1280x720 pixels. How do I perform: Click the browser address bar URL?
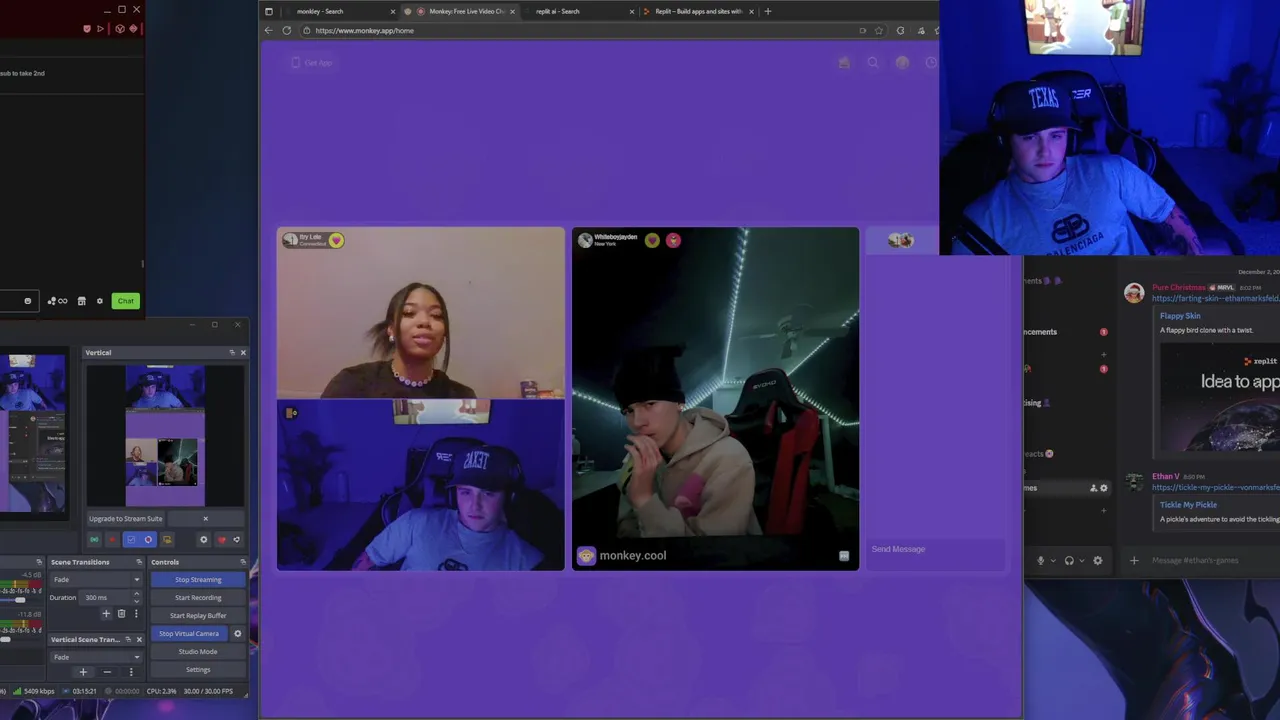(364, 30)
